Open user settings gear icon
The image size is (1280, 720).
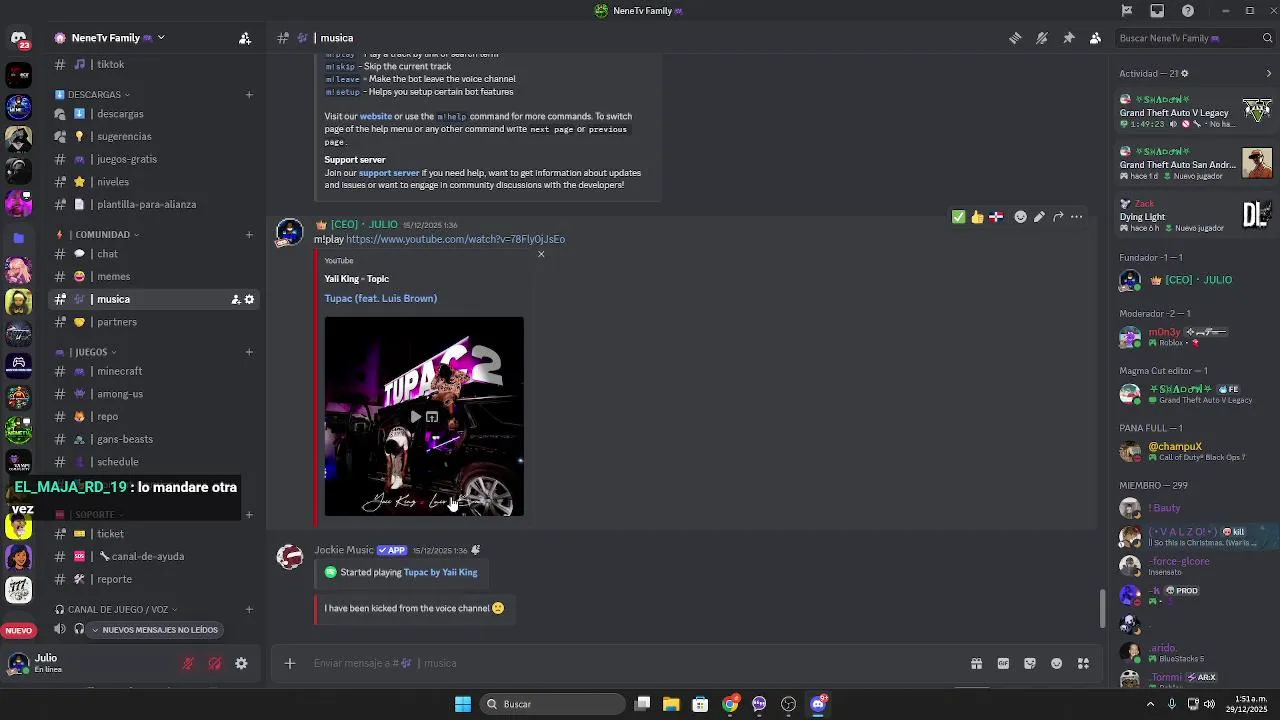(x=241, y=663)
